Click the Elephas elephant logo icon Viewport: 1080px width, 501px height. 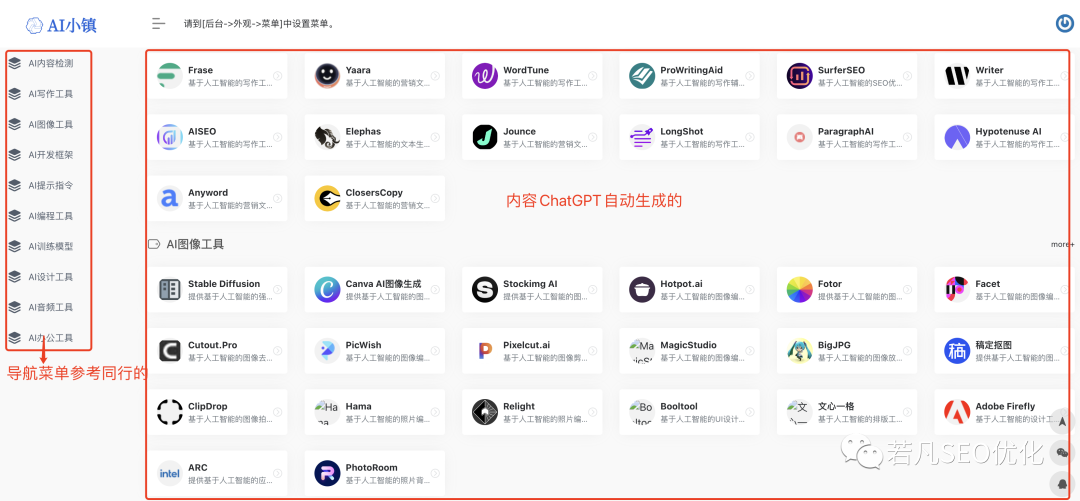click(327, 137)
